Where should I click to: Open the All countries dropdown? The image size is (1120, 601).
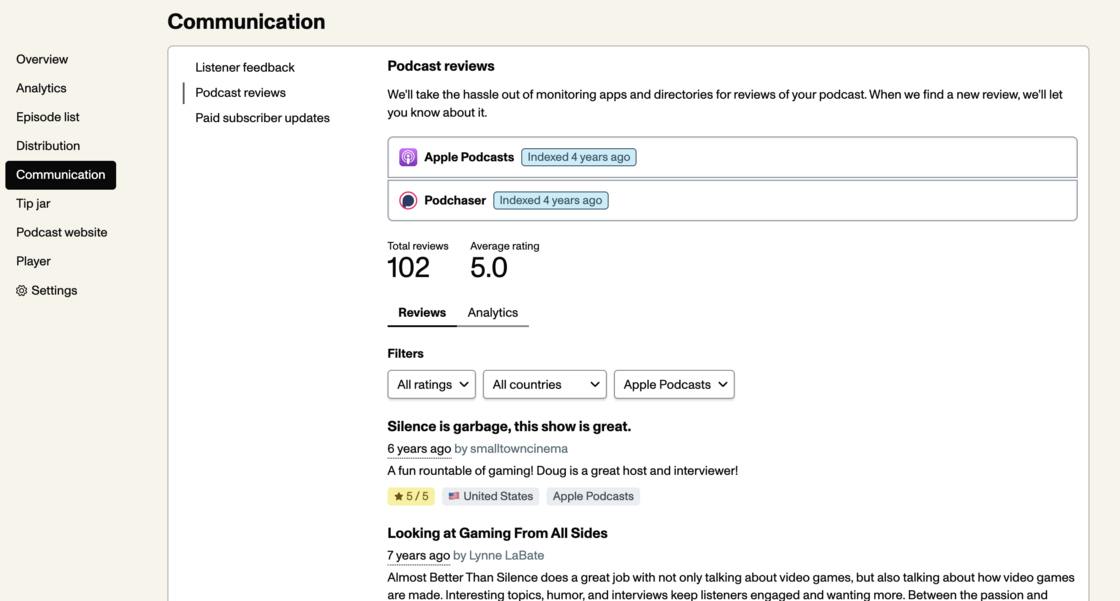544,384
